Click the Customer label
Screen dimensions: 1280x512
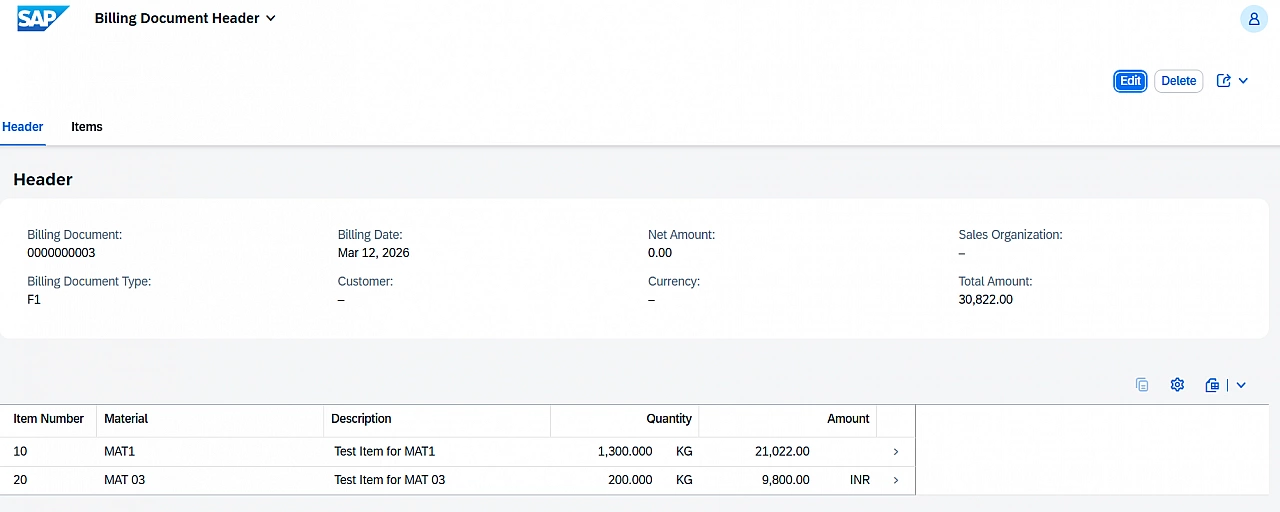click(x=365, y=282)
